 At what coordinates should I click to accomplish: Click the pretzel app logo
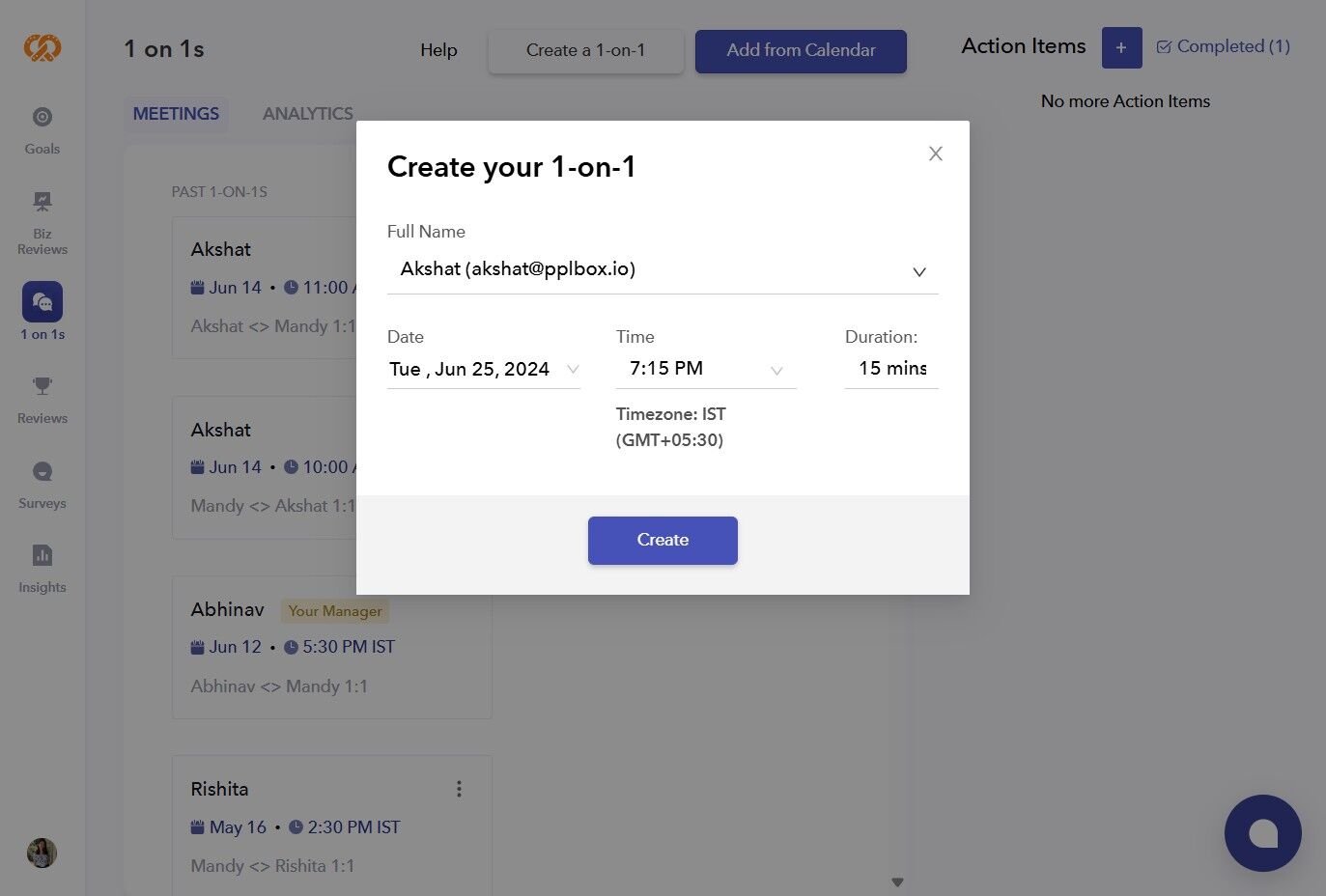click(42, 47)
